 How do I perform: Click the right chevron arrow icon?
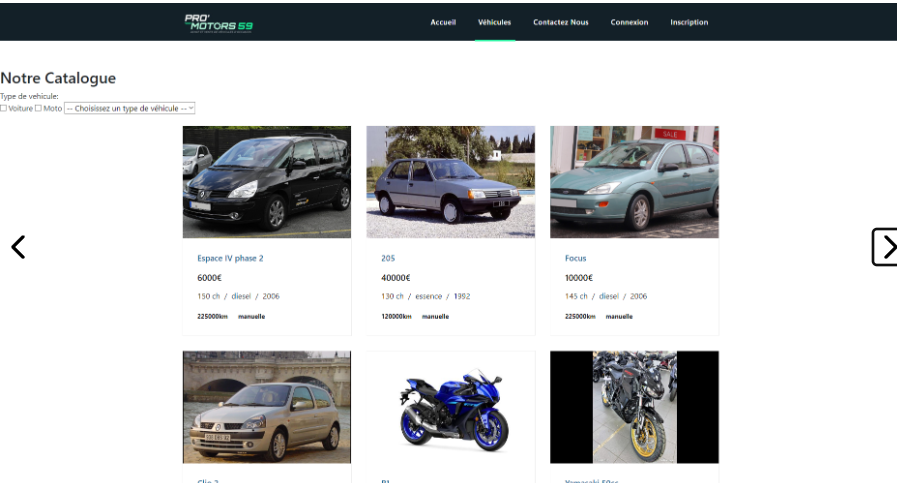coord(885,247)
